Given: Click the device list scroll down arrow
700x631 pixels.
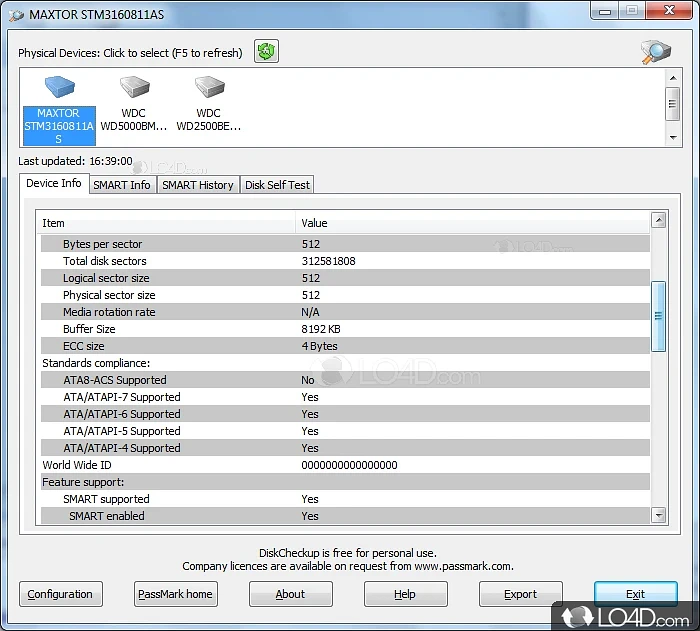Looking at the screenshot, I should tap(673, 138).
